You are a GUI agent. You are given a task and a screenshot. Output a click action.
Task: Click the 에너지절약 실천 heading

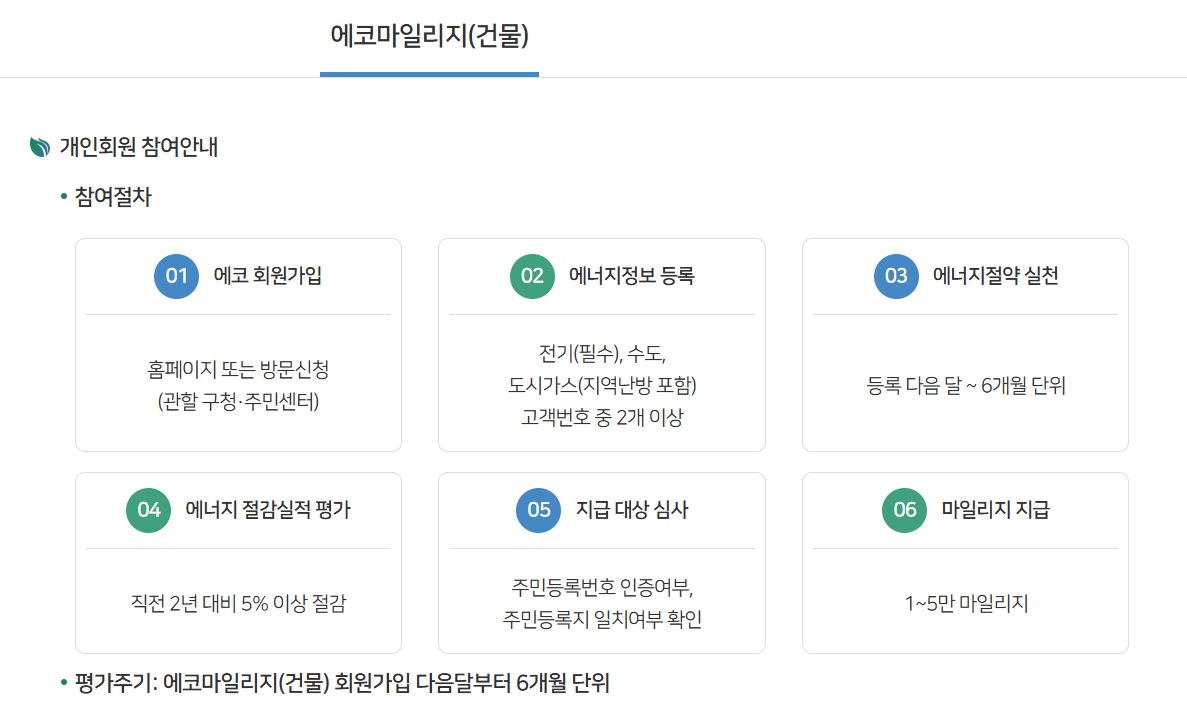[995, 276]
